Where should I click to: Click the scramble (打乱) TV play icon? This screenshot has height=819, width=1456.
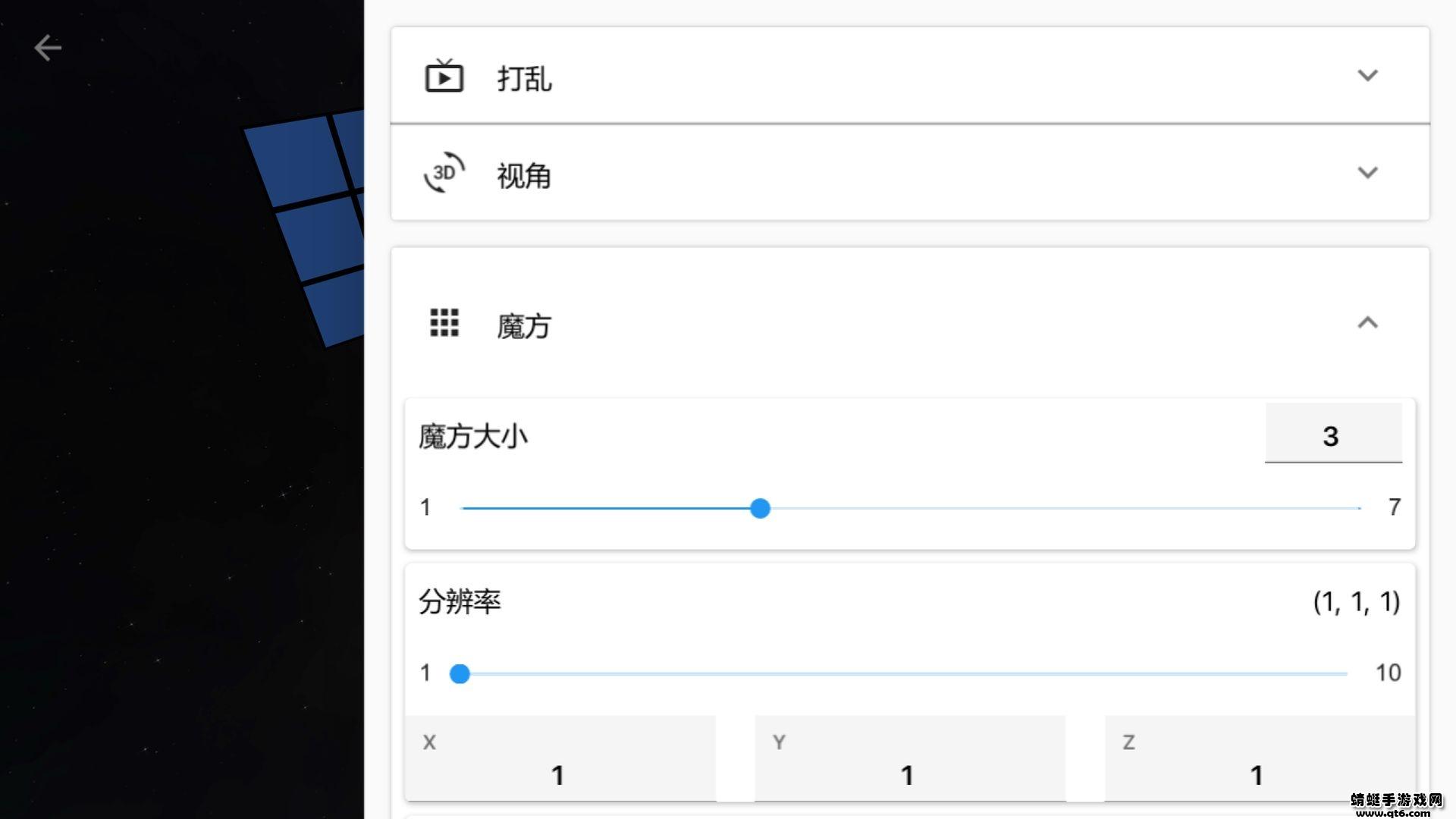click(444, 77)
